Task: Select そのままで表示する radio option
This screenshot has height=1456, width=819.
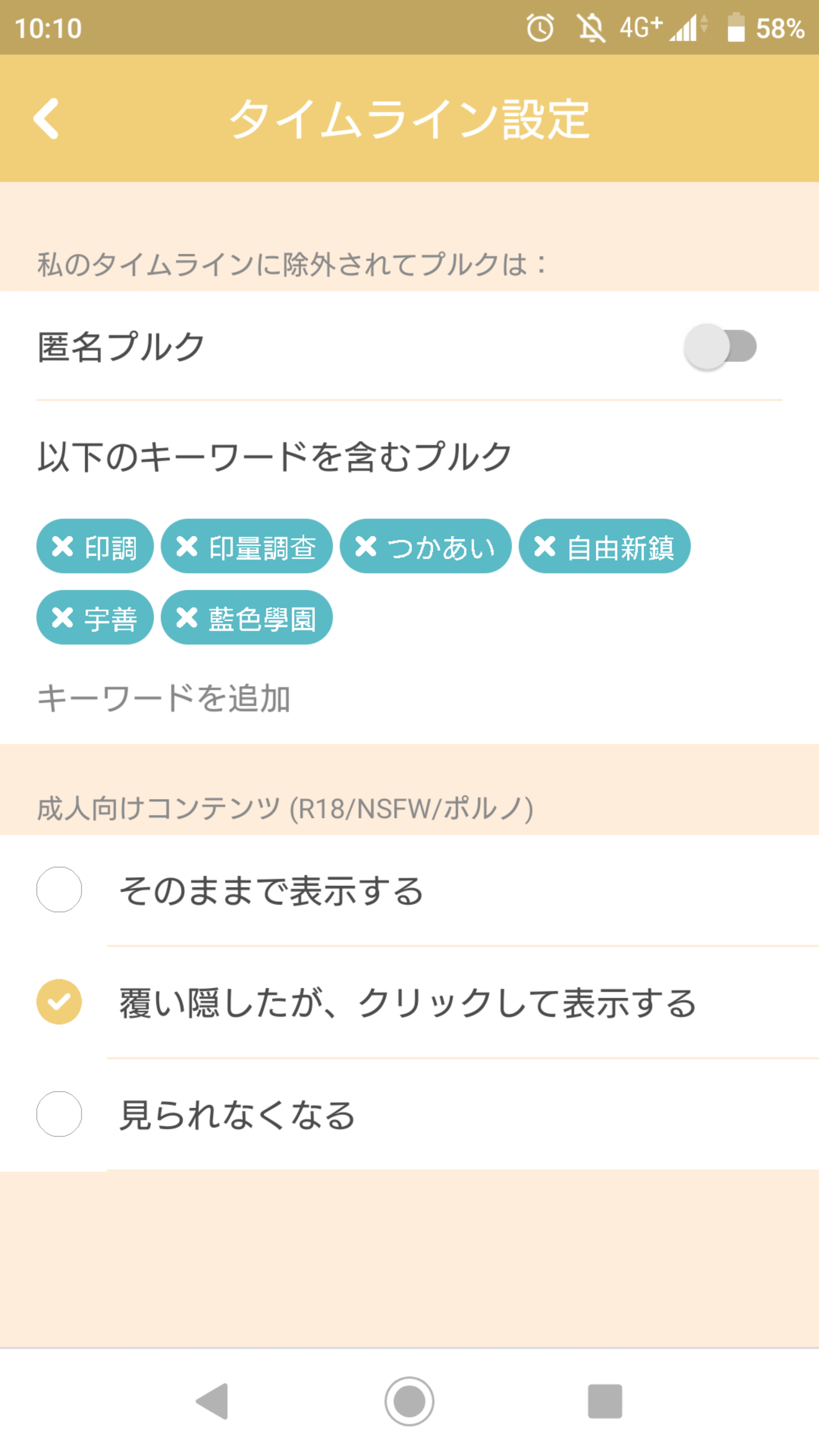Action: pyautogui.click(x=60, y=889)
